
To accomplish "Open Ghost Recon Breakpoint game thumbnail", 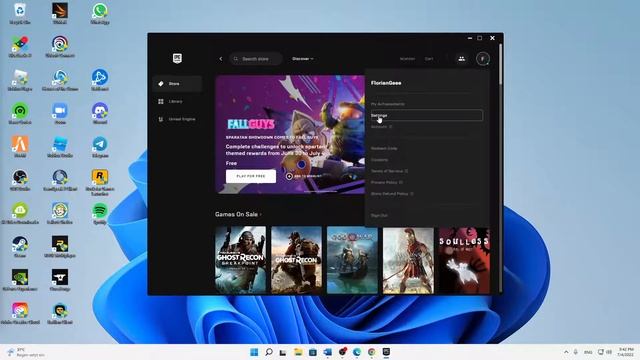I will 240,260.
